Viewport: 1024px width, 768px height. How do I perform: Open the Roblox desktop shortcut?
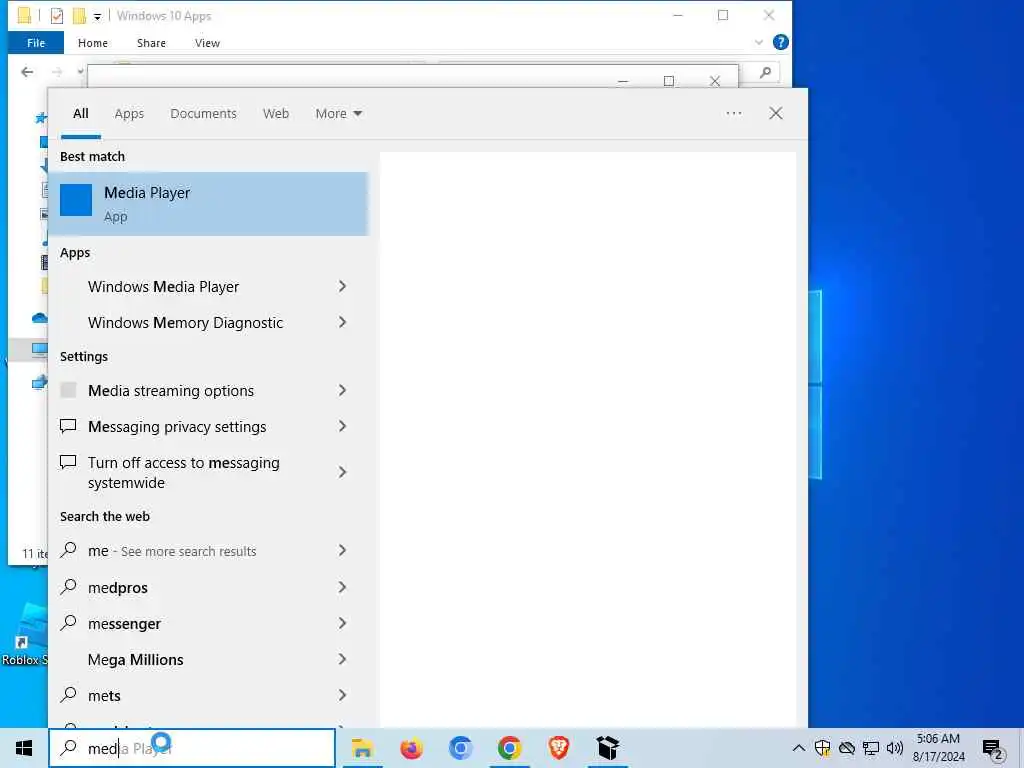(x=25, y=635)
